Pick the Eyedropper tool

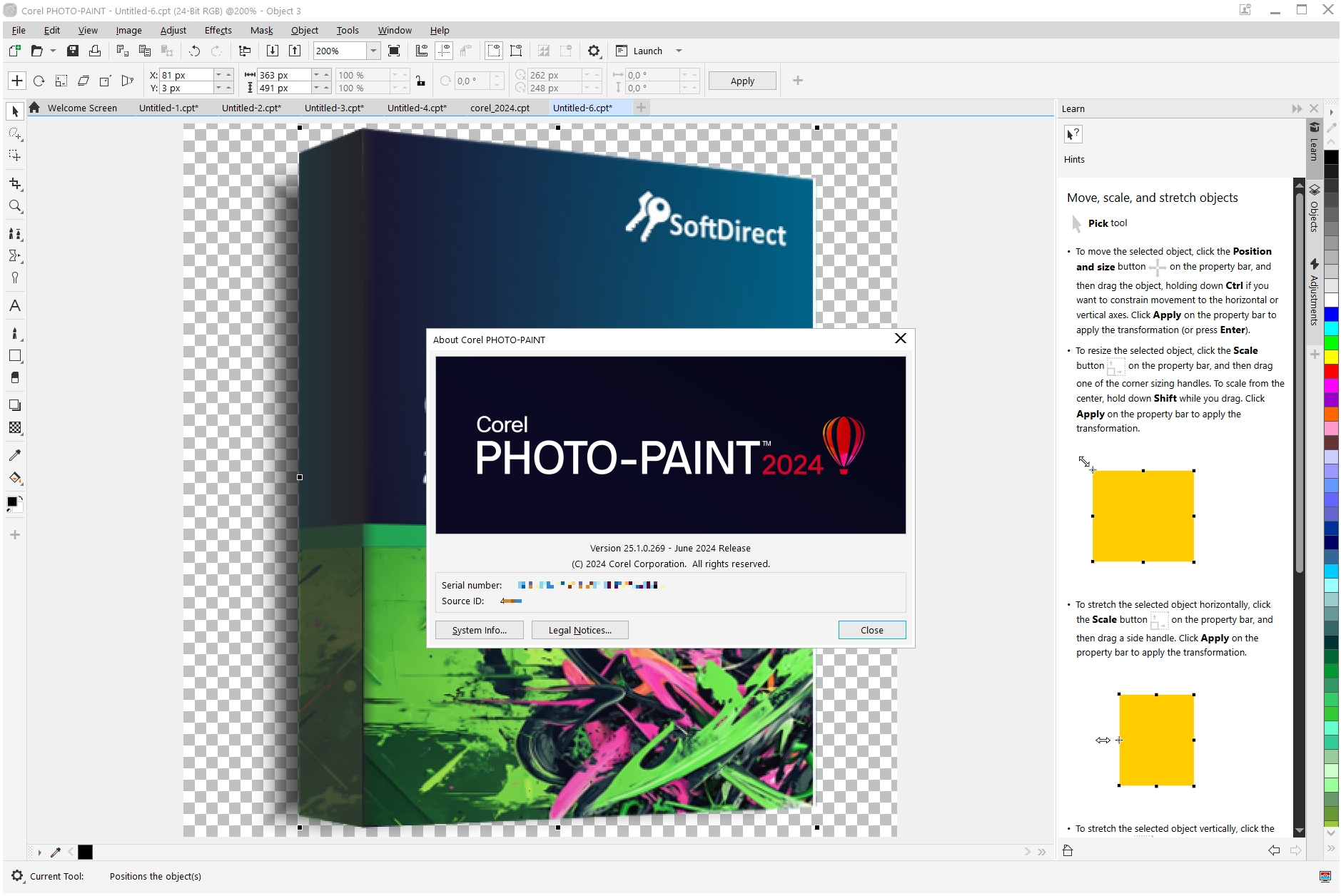[x=15, y=455]
